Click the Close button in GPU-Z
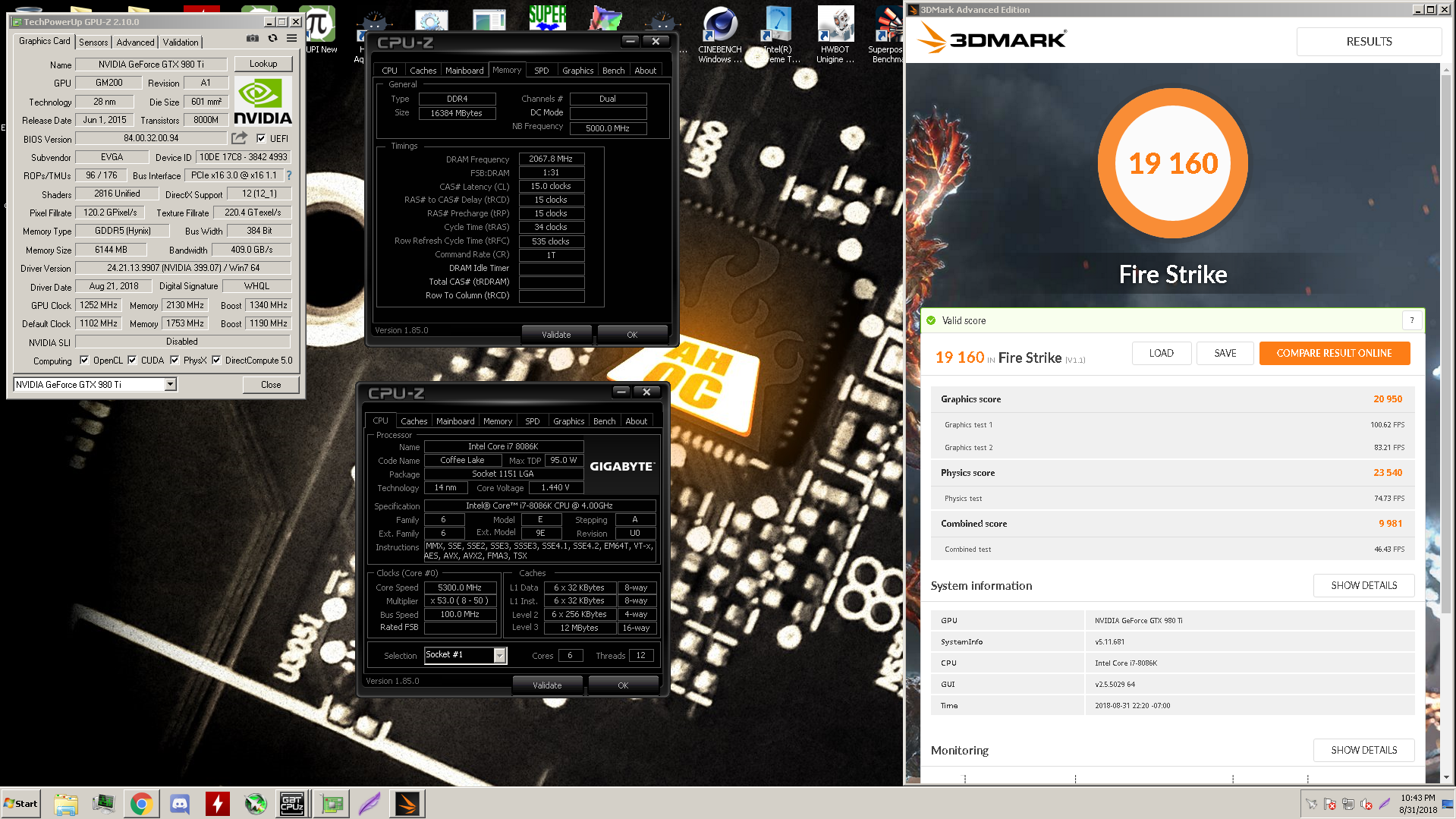 pyautogui.click(x=271, y=385)
